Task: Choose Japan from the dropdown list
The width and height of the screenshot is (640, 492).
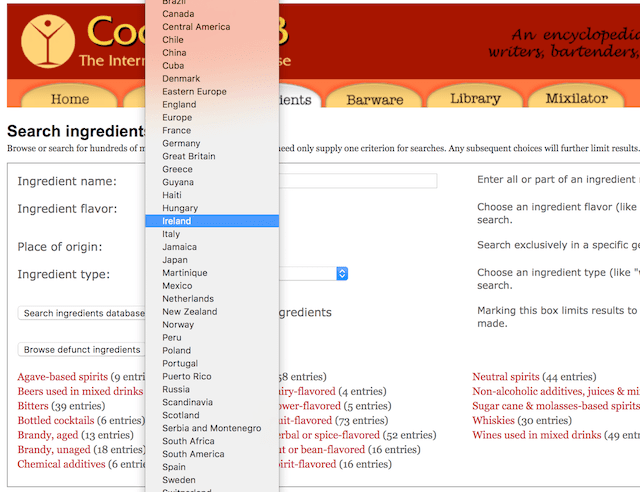Action: (x=212, y=260)
